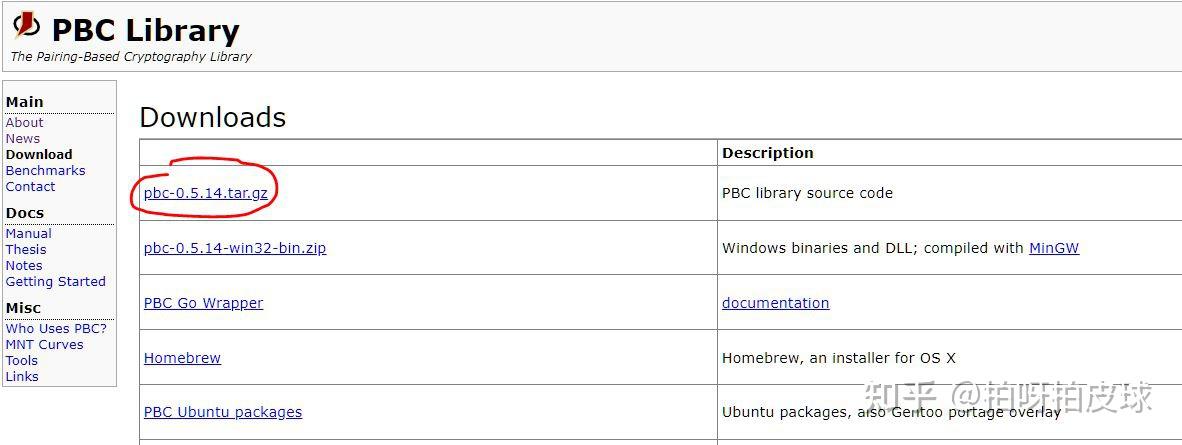This screenshot has height=445, width=1182.
Task: Open the Go Wrapper documentation link
Action: coord(775,303)
